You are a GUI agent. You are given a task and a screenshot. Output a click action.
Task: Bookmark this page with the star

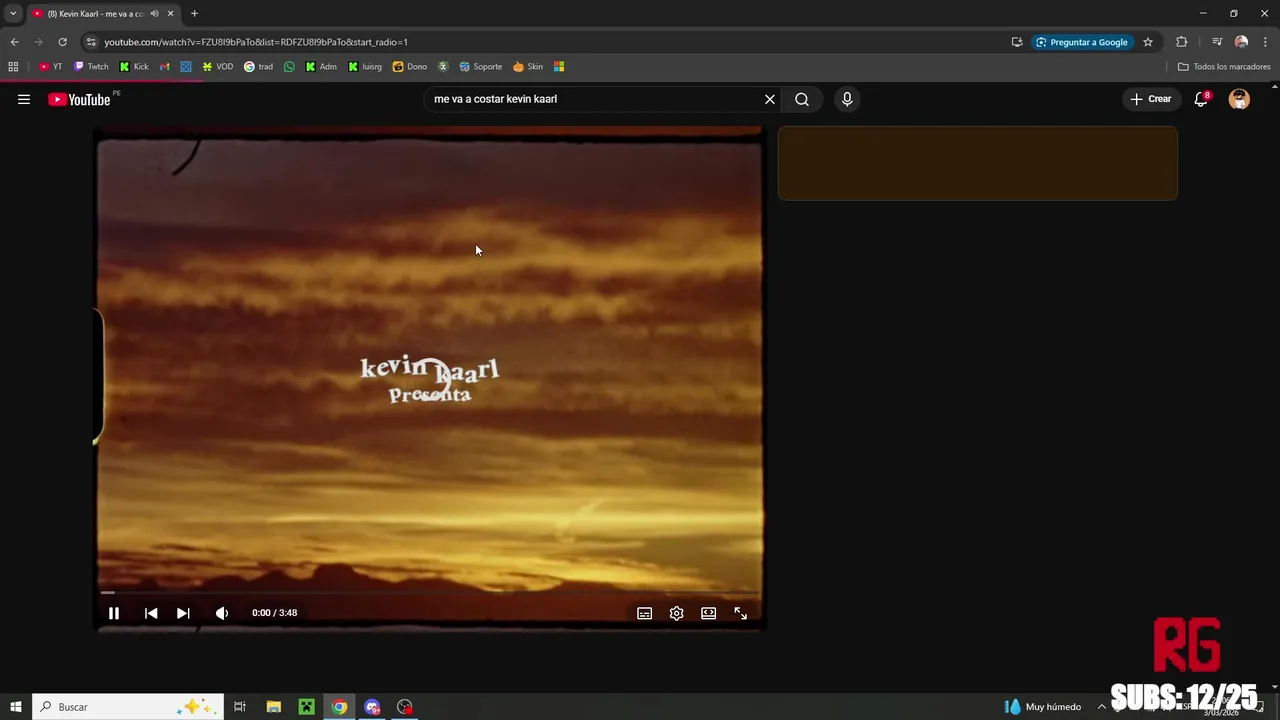click(1148, 42)
